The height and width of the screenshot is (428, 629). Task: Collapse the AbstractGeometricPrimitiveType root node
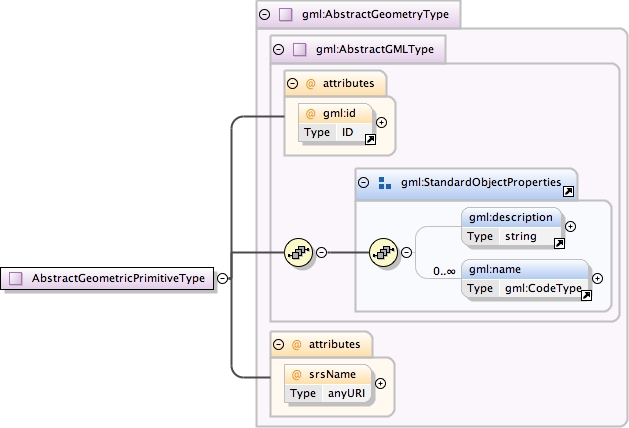(x=222, y=278)
